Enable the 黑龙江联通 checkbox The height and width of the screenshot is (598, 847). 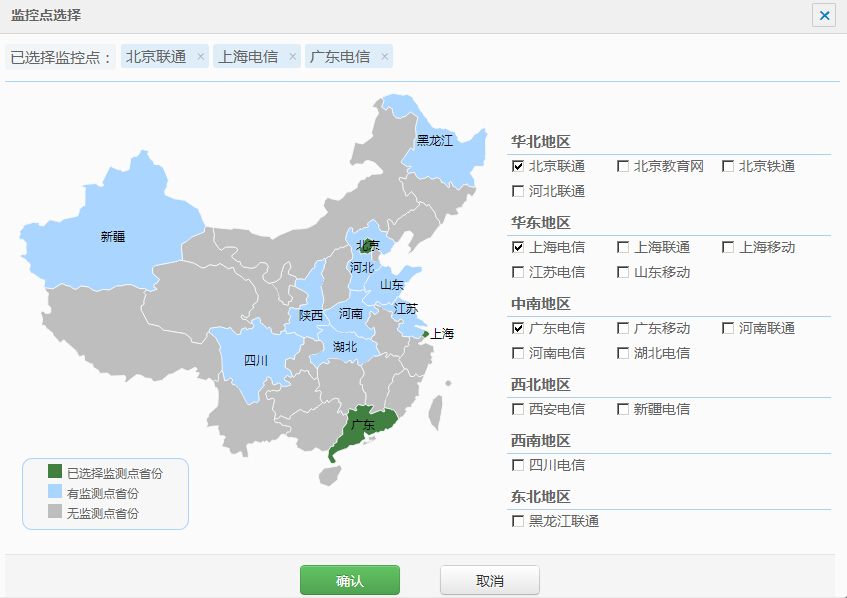pos(518,521)
